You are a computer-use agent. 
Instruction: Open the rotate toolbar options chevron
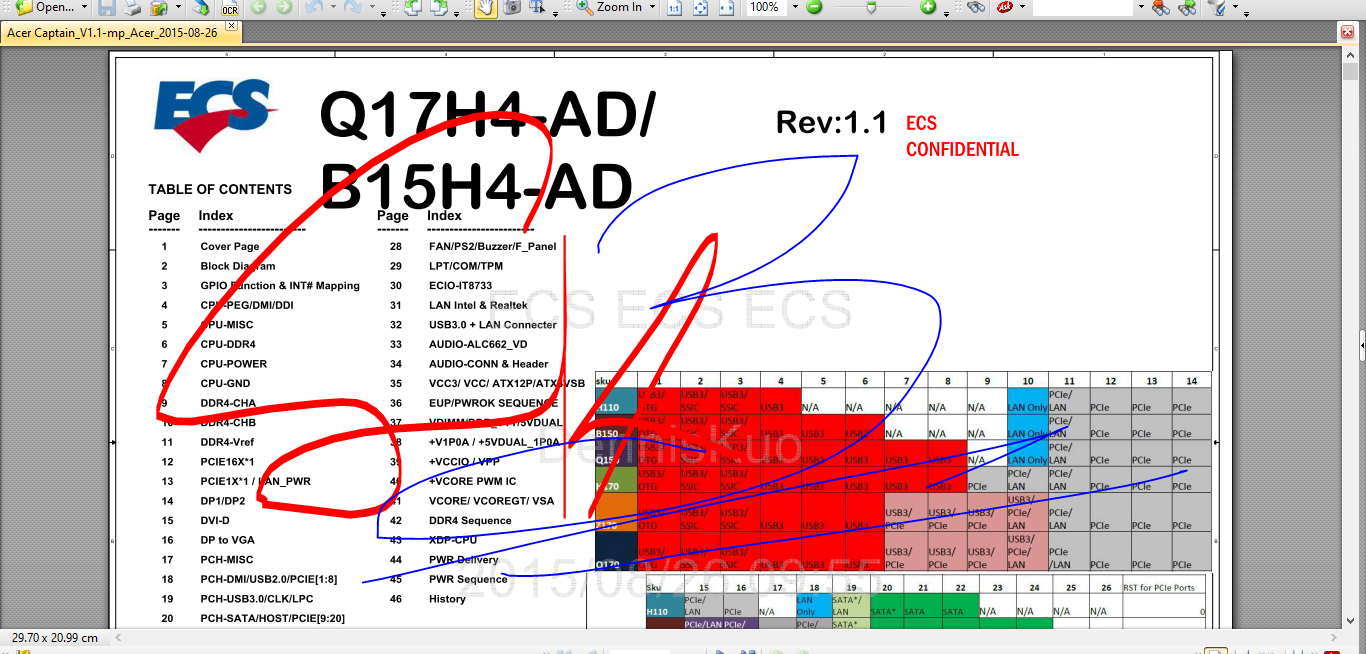tap(456, 14)
